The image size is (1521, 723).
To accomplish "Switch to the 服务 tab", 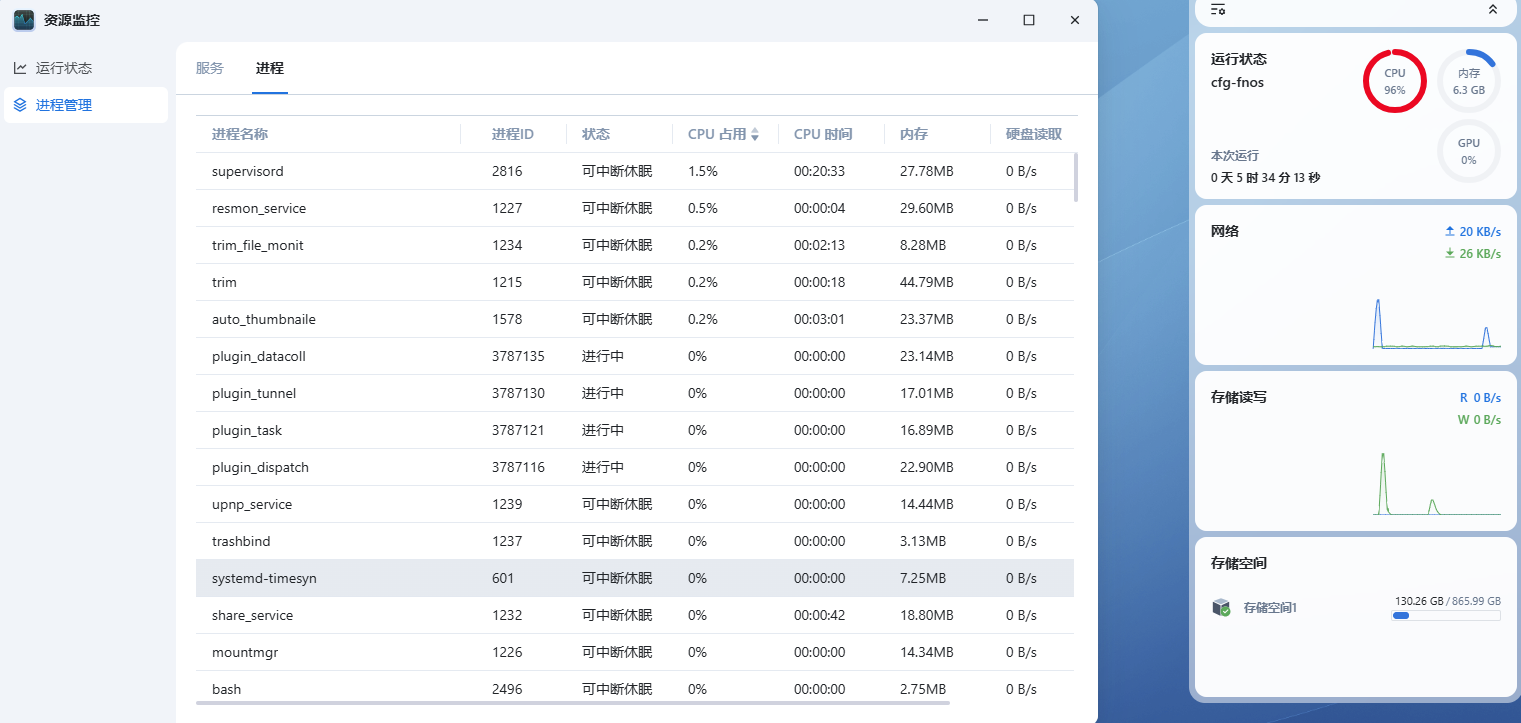I will pyautogui.click(x=210, y=68).
